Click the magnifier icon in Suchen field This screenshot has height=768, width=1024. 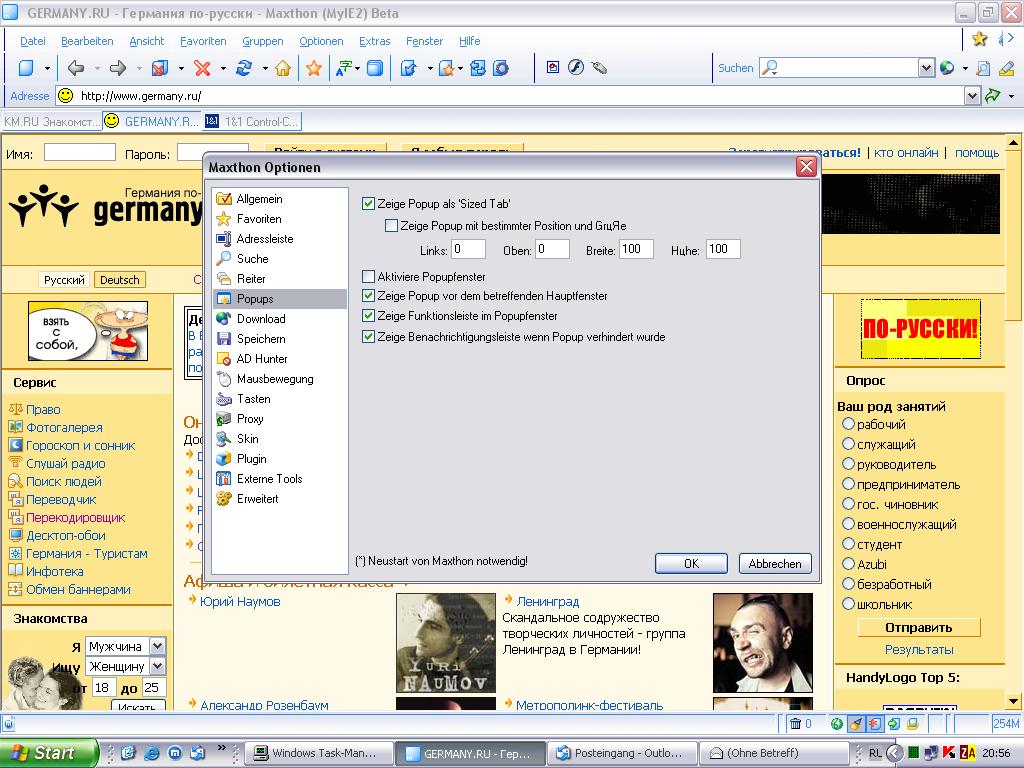click(770, 67)
